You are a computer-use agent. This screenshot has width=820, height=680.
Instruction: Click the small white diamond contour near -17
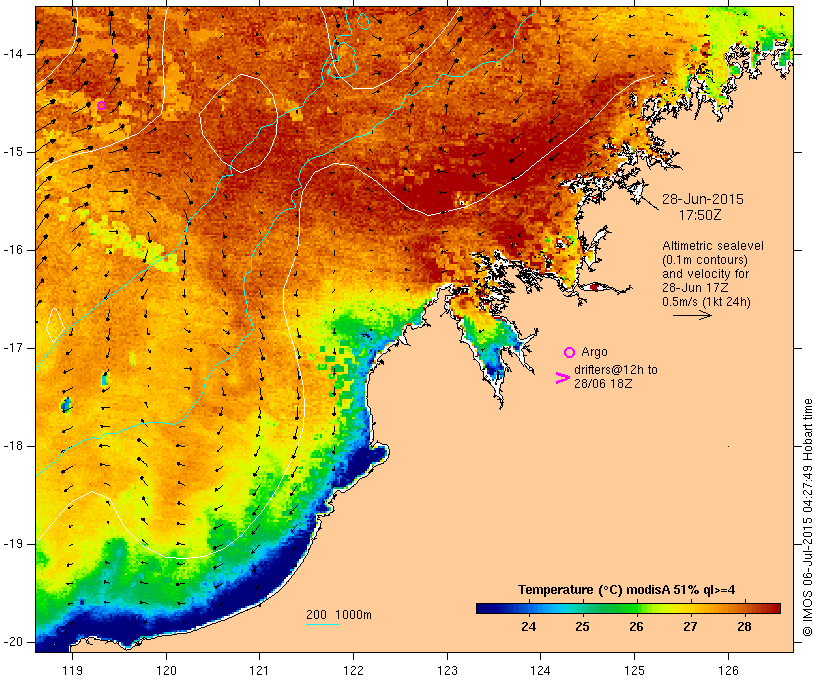pyautogui.click(x=55, y=325)
